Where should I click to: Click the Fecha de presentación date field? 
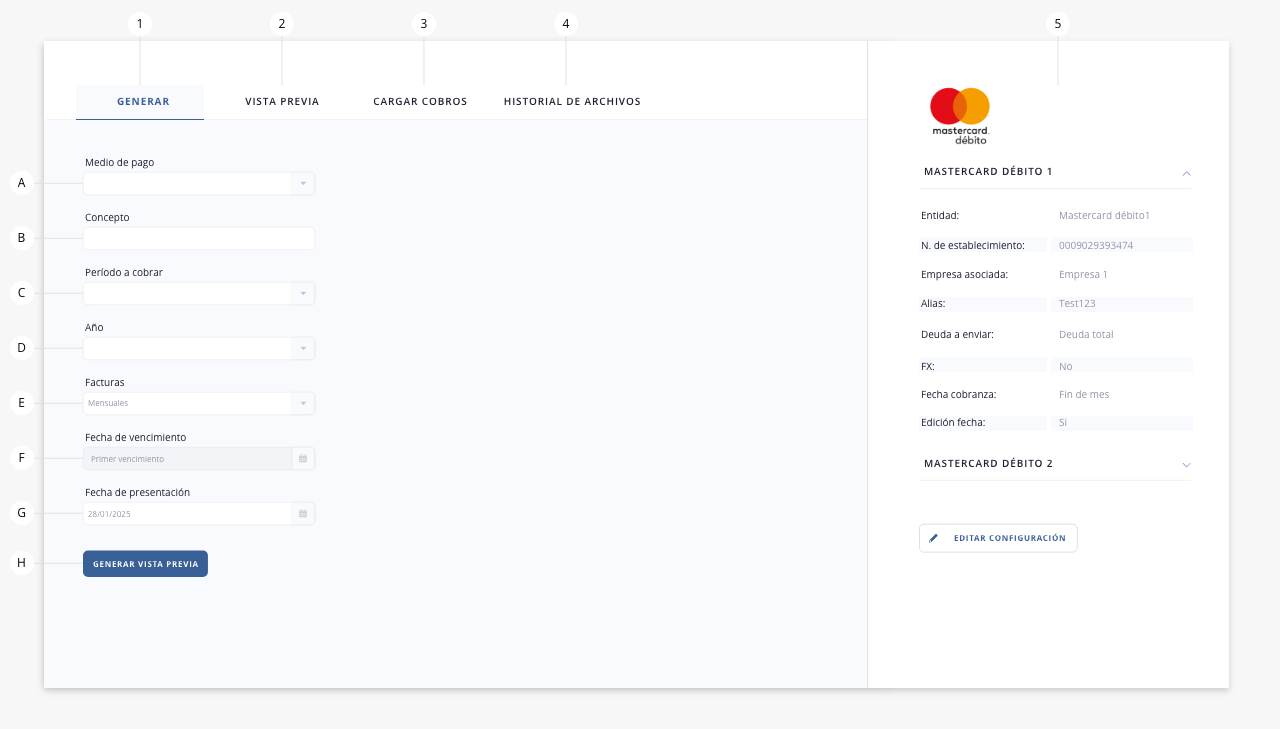pos(199,513)
